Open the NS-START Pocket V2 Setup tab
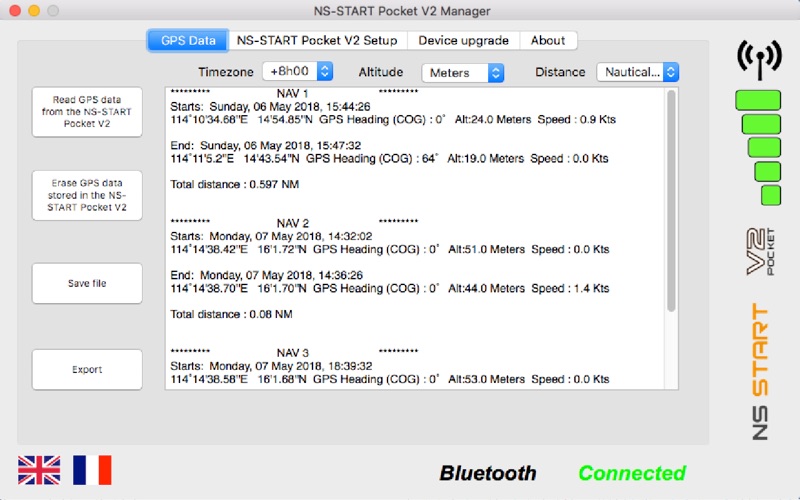Viewport: 800px width, 500px height. pos(317,40)
